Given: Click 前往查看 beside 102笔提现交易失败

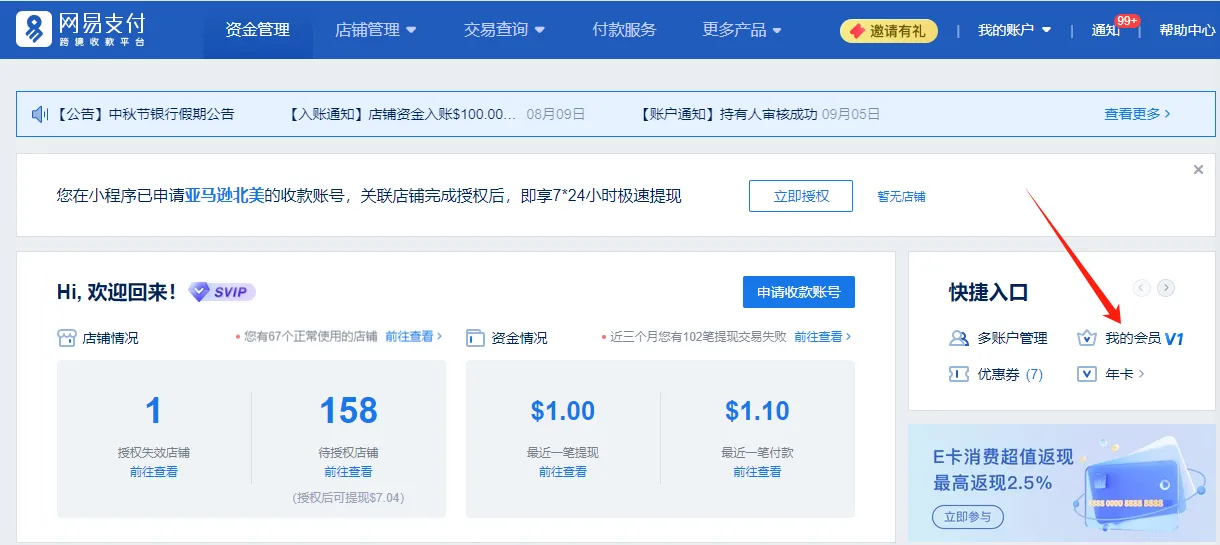Looking at the screenshot, I should (x=823, y=337).
